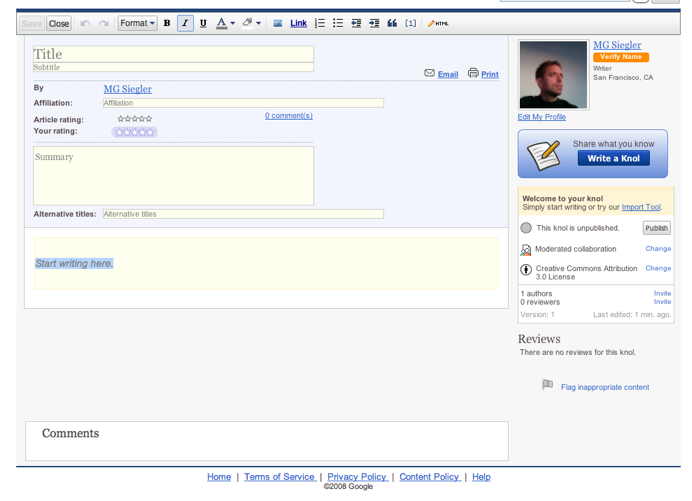Viewport: 692px width, 501px height.
Task: Click the highlight color marker icon
Action: [x=248, y=23]
